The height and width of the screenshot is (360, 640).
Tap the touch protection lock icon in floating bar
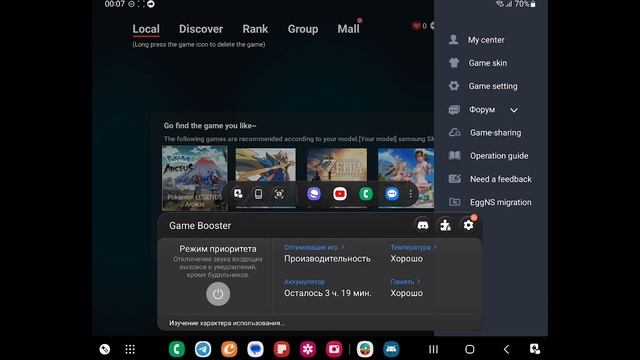click(238, 193)
